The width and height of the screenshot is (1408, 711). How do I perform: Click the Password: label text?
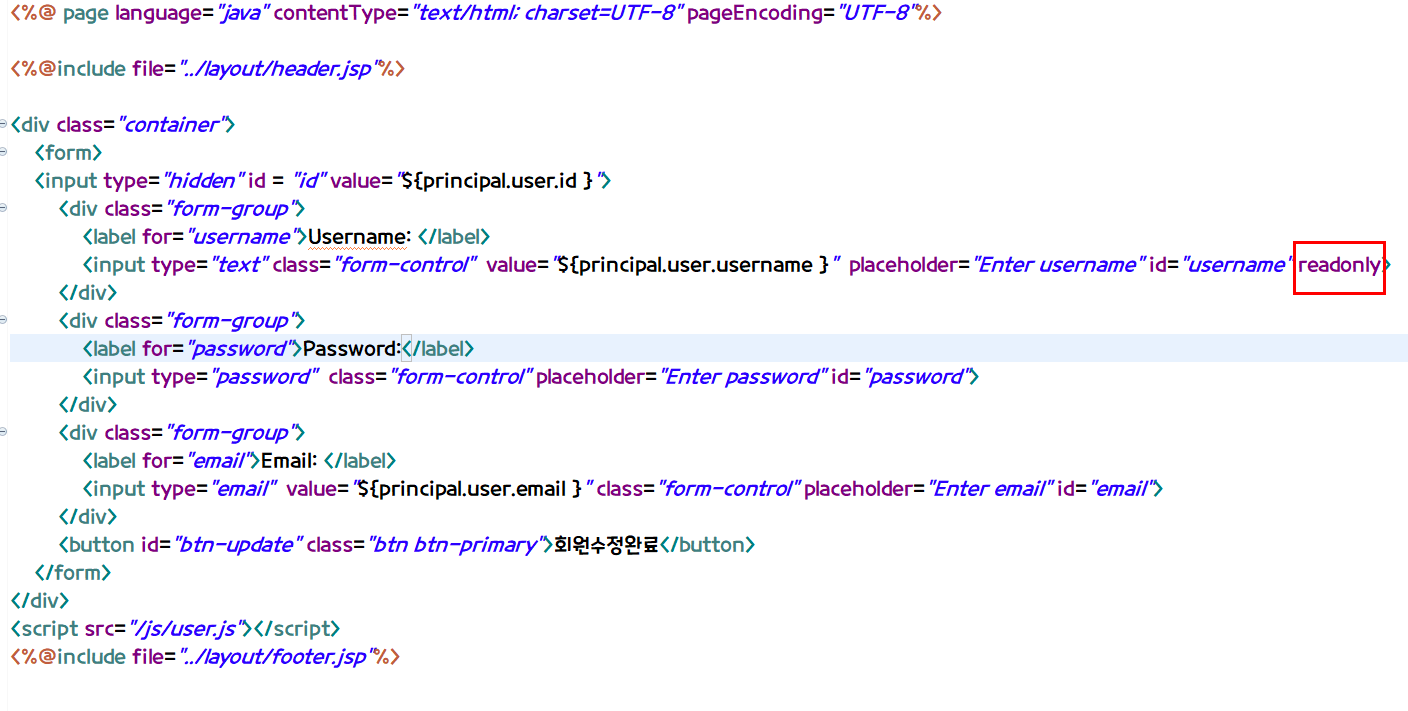pos(352,349)
